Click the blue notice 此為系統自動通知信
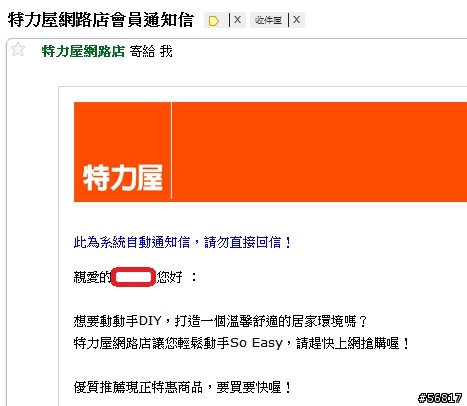Screen dimensions: 467x406 (182, 242)
